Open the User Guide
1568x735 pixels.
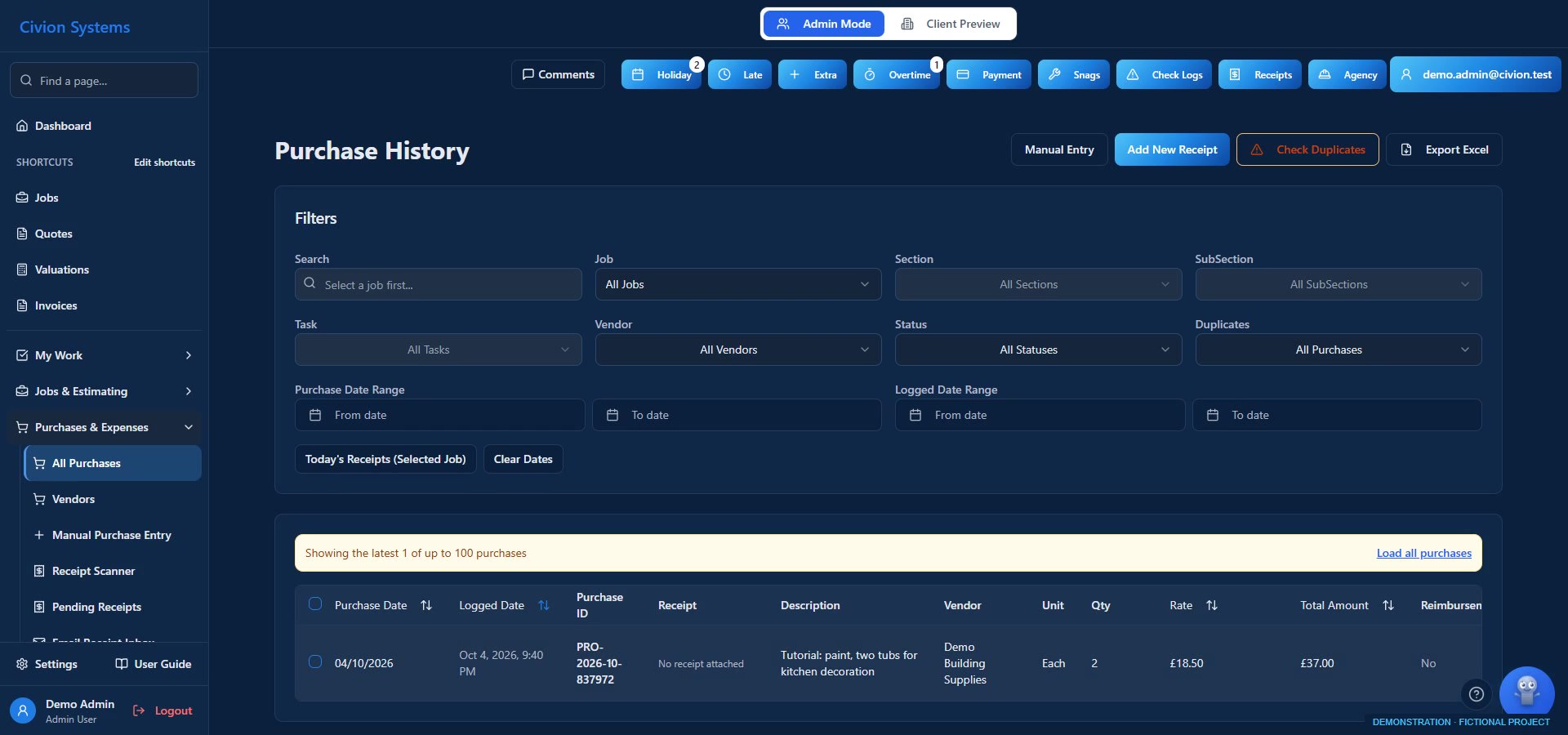(x=154, y=664)
